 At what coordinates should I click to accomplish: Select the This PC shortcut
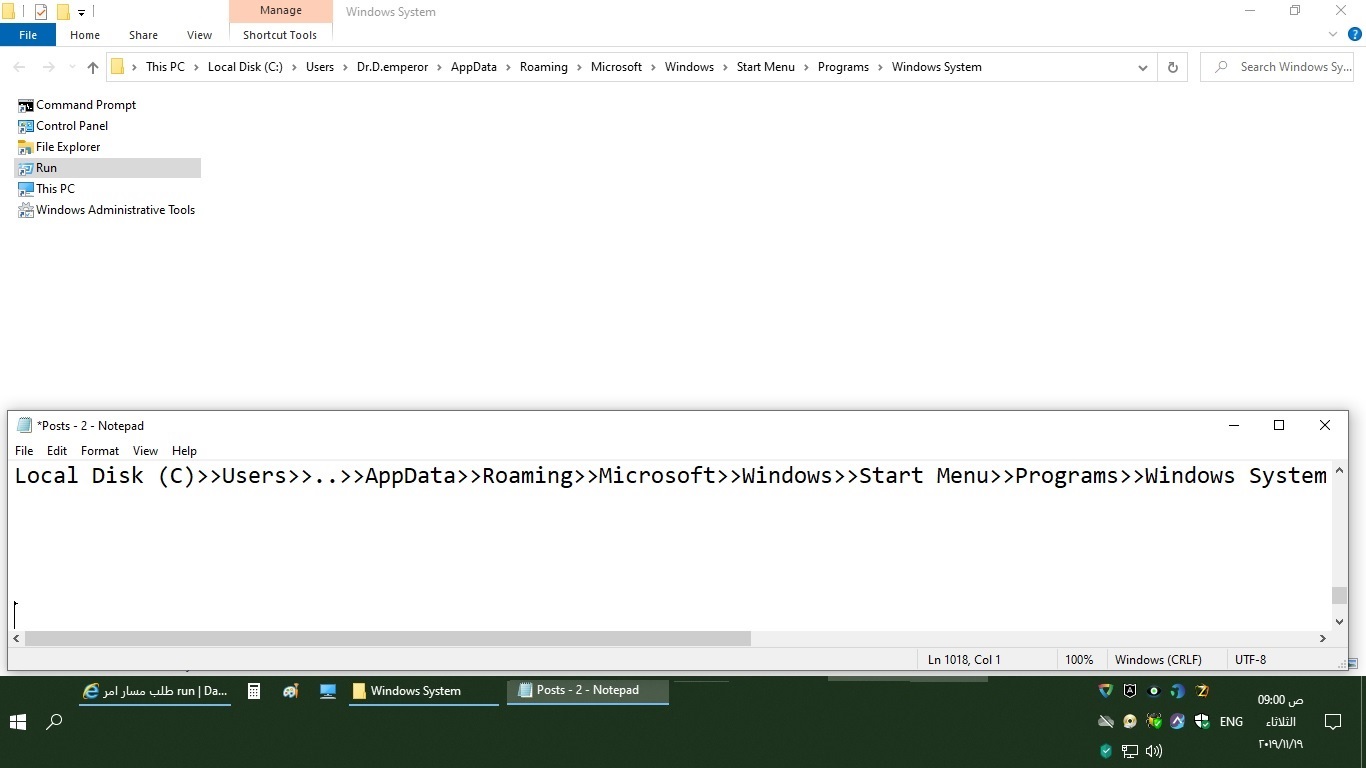click(46, 189)
